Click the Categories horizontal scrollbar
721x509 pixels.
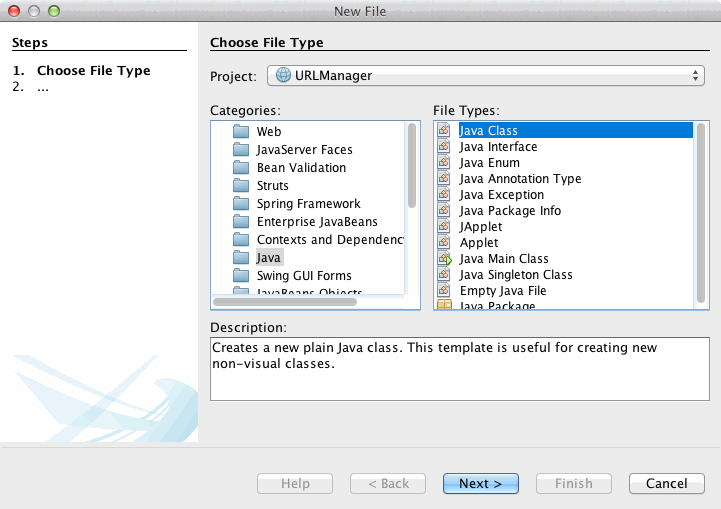(286, 301)
